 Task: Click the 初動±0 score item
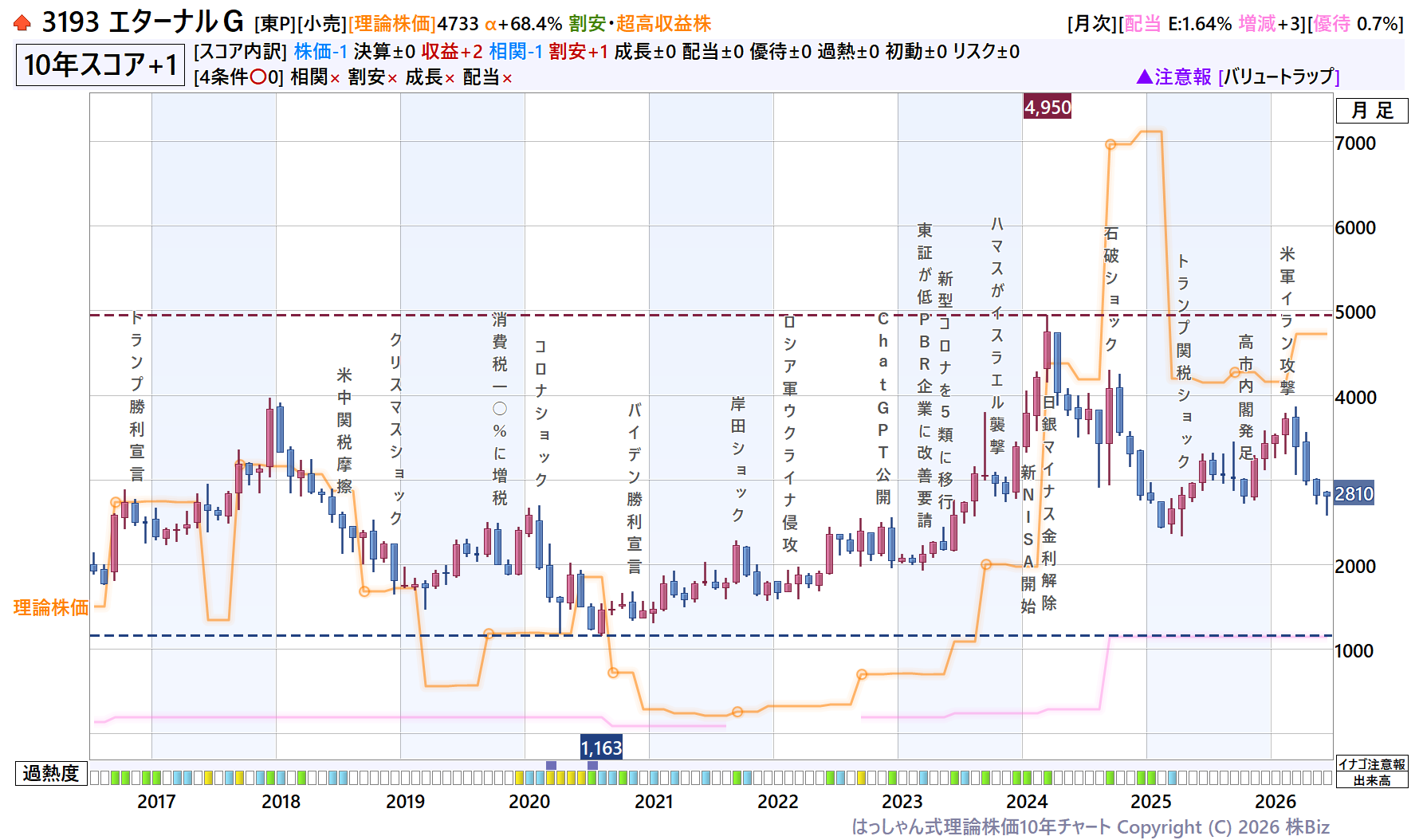[916, 52]
